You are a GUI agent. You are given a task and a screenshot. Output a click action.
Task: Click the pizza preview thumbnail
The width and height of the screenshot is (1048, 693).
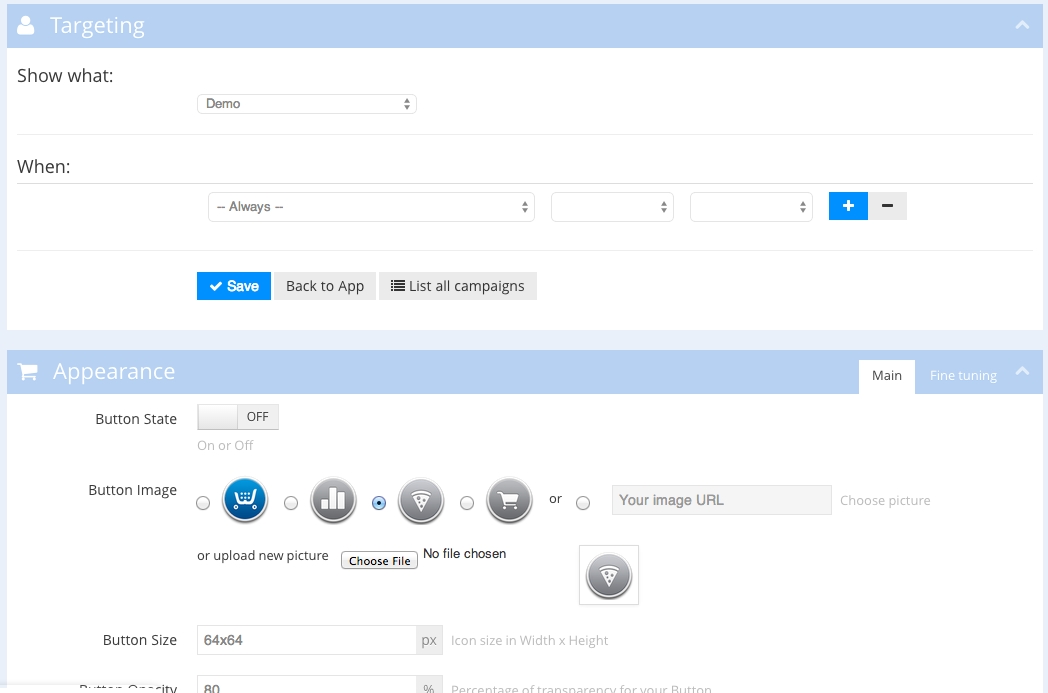pyautogui.click(x=608, y=575)
